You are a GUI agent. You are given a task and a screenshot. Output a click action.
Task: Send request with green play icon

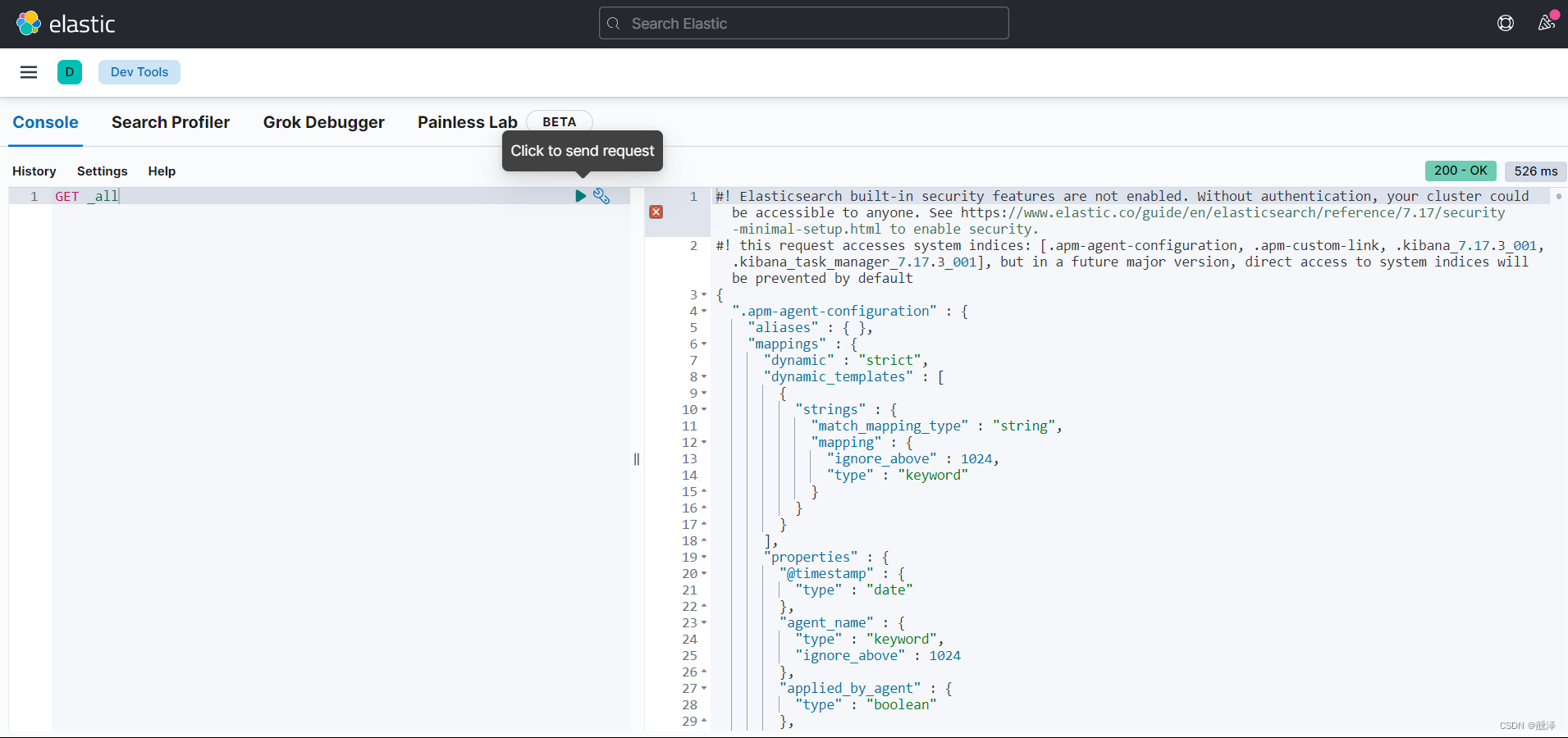click(x=580, y=196)
